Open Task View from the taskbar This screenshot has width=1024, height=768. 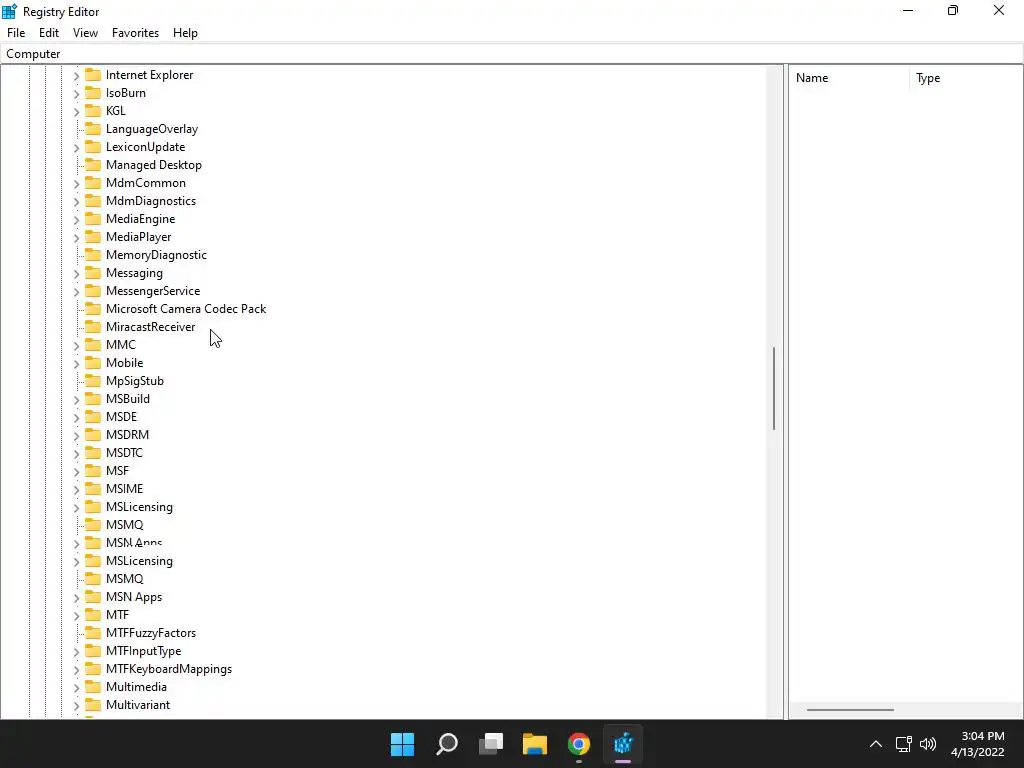[x=491, y=744]
